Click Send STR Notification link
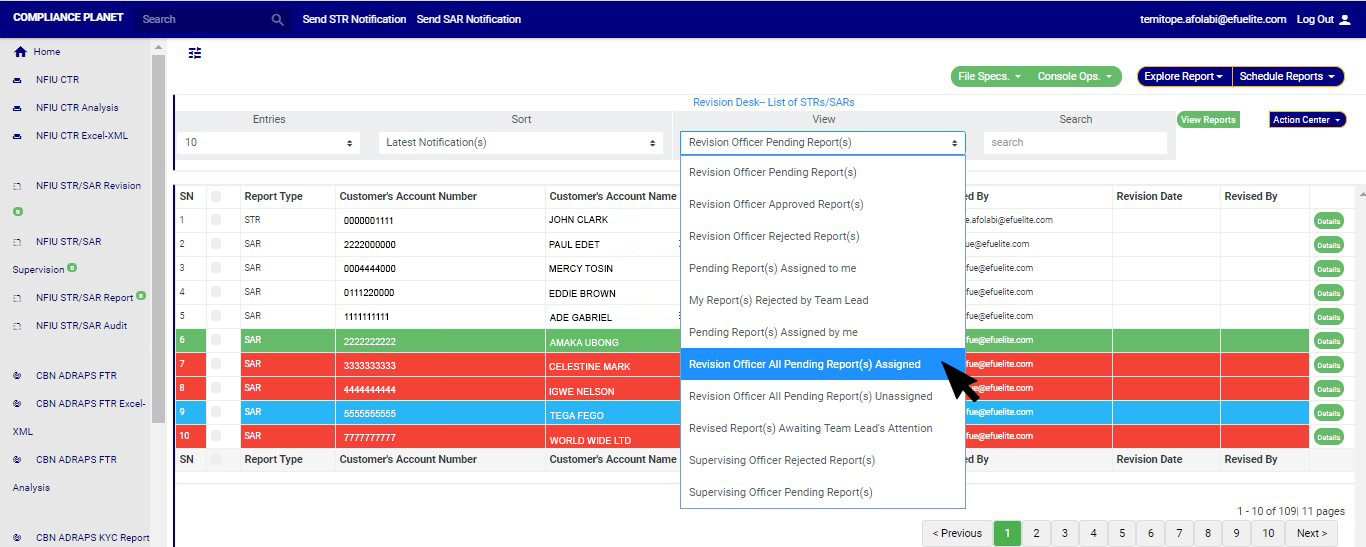Screen dimensions: 1366x547 [354, 19]
